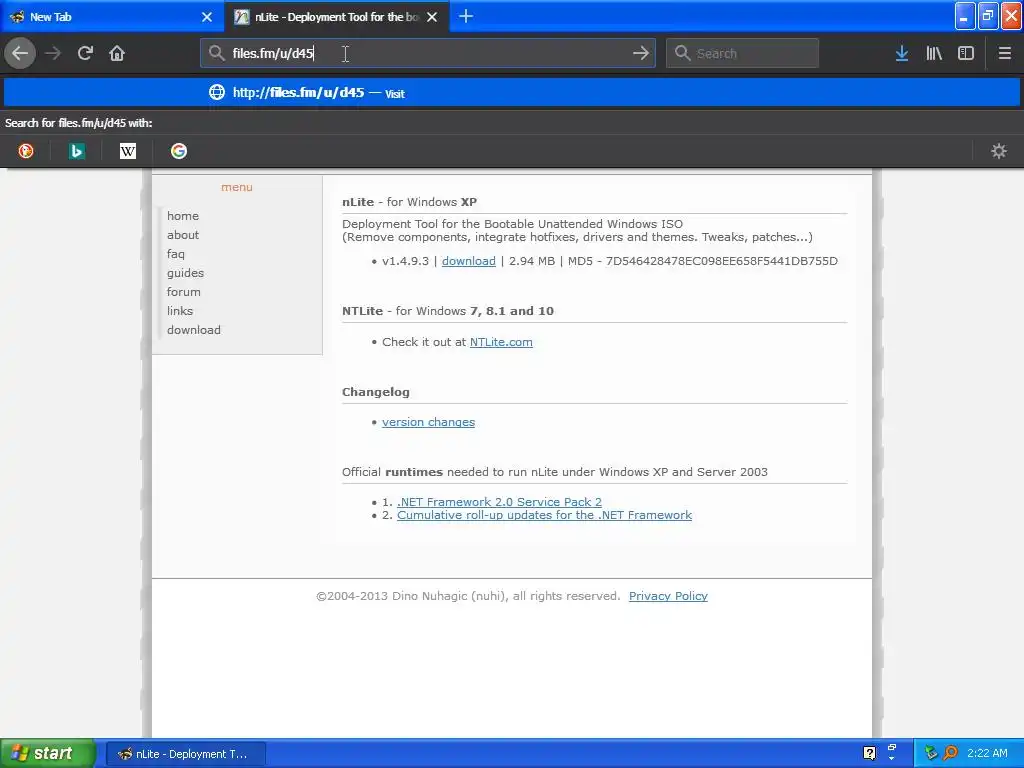Open search settings gear icon
Screen dimensions: 1024x768
pos(999,151)
